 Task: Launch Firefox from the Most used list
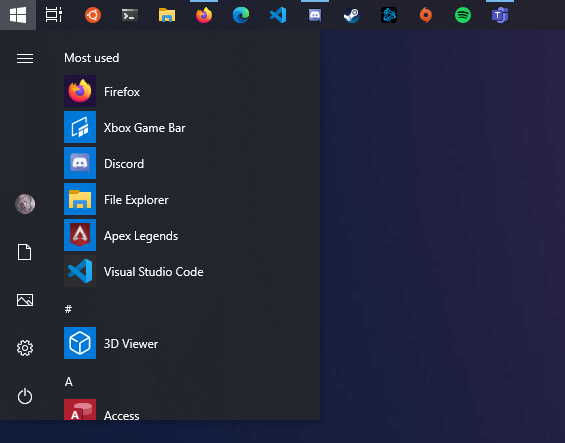coord(192,91)
